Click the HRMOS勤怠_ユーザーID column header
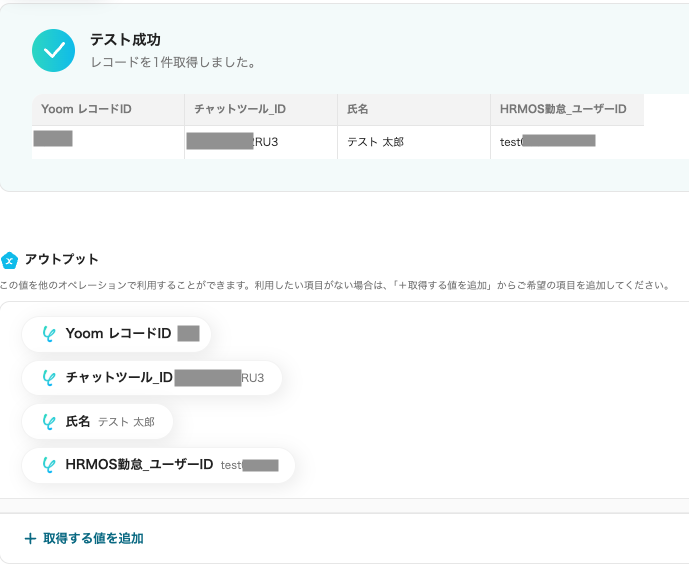The width and height of the screenshot is (689, 571). tap(567, 109)
